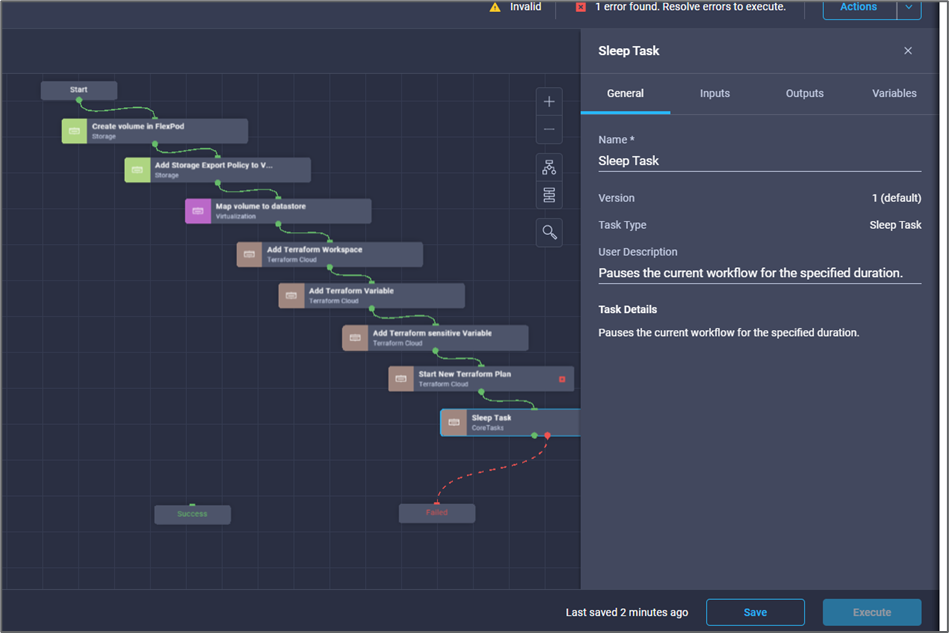Select the Start node
The image size is (949, 633).
79,90
